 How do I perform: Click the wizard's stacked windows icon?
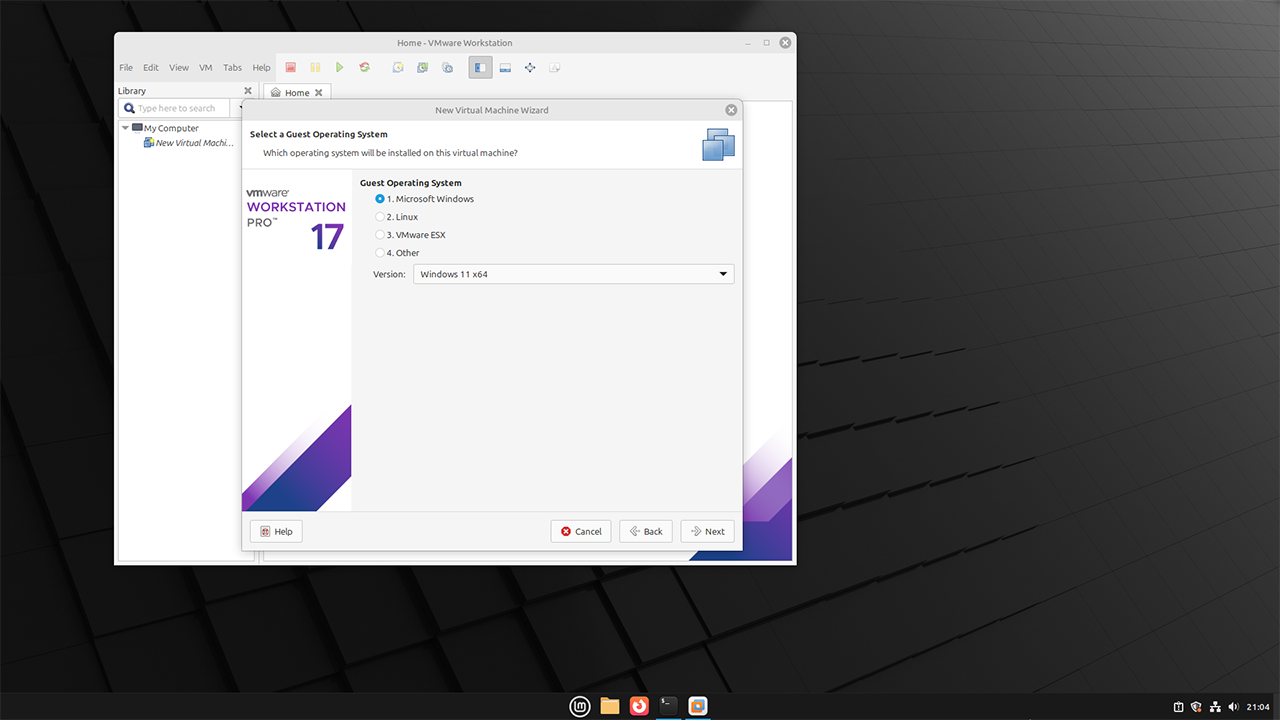[718, 144]
